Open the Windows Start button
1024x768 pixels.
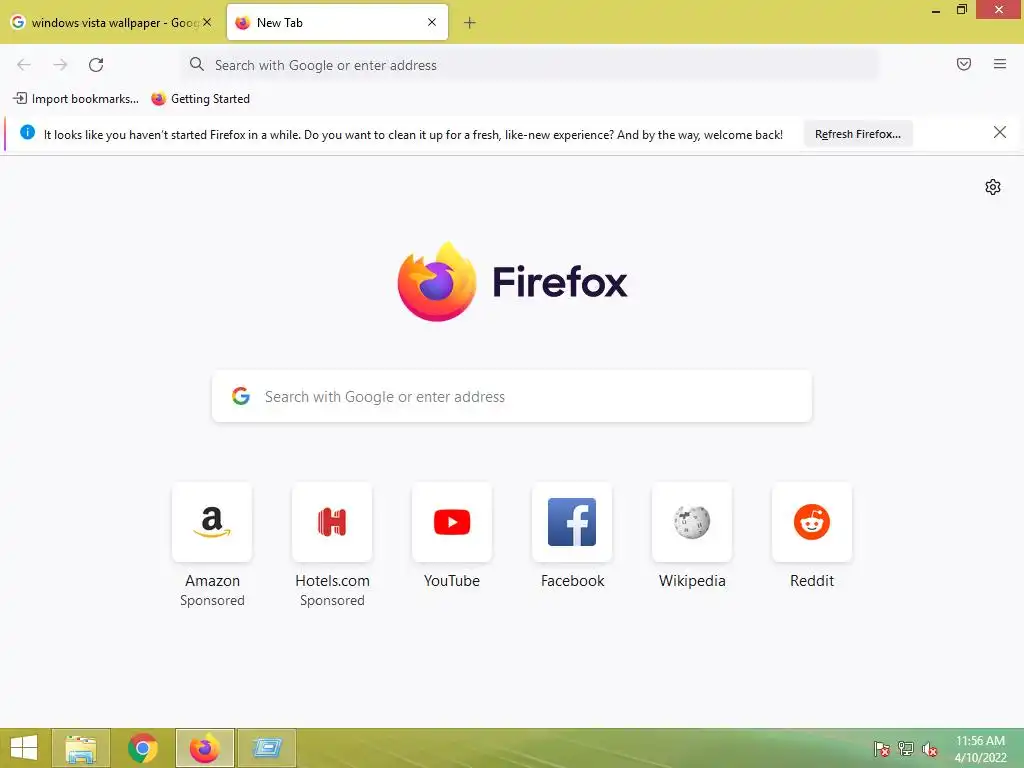tap(24, 748)
